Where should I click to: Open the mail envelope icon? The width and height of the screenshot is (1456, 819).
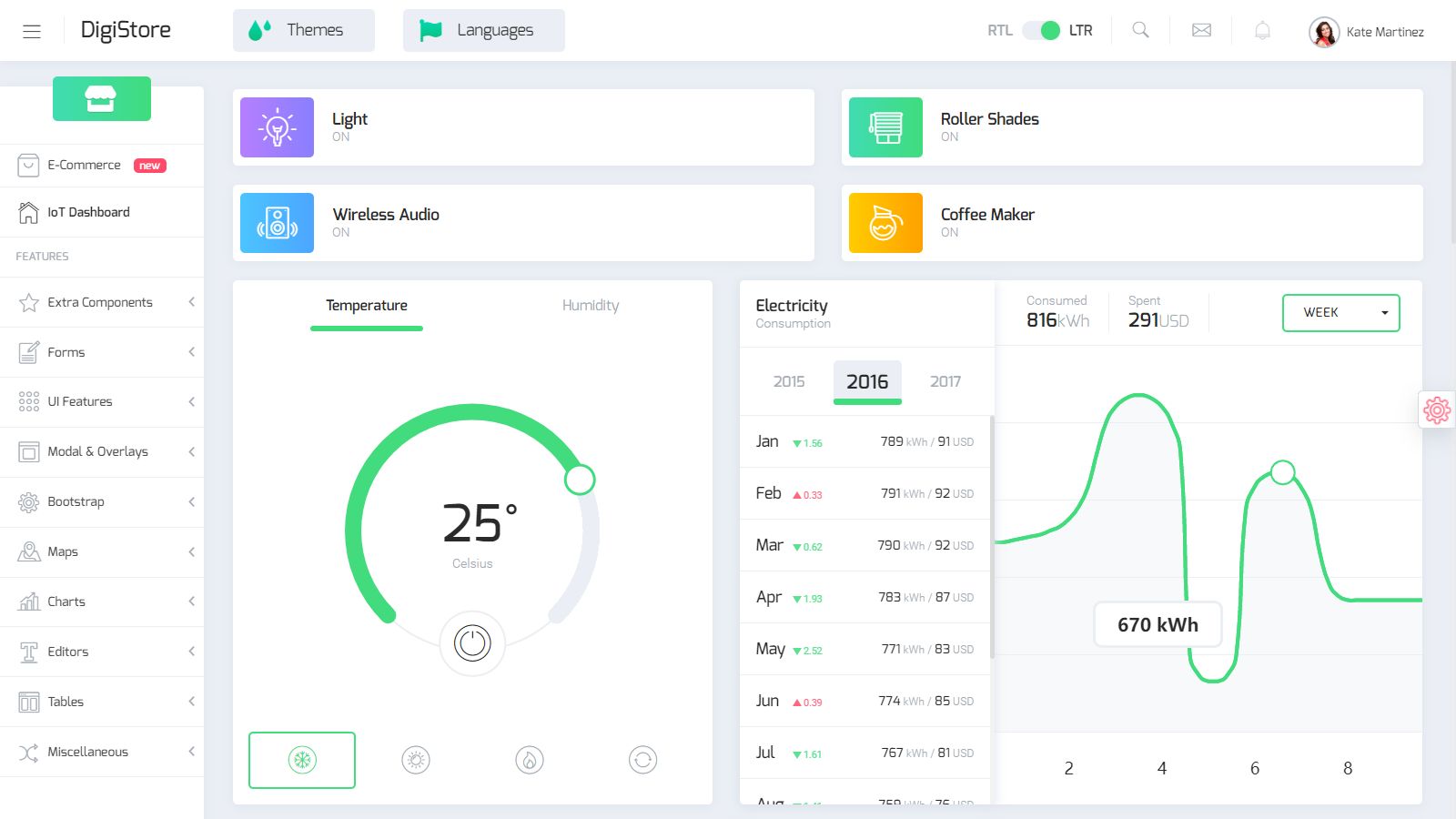(1202, 30)
